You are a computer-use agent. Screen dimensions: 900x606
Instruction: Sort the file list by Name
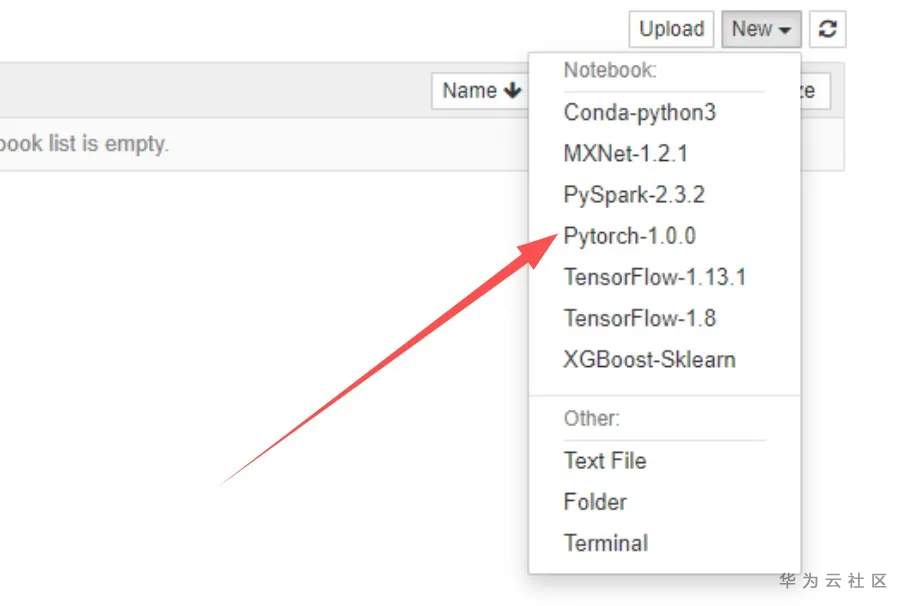click(482, 91)
